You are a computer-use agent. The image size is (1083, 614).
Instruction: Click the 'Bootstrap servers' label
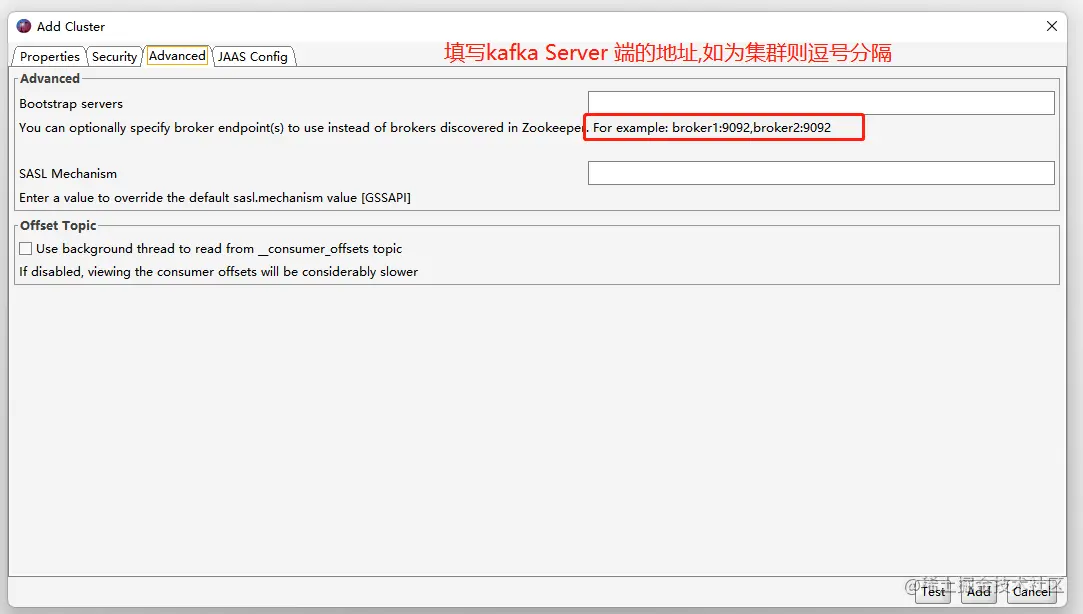71,104
